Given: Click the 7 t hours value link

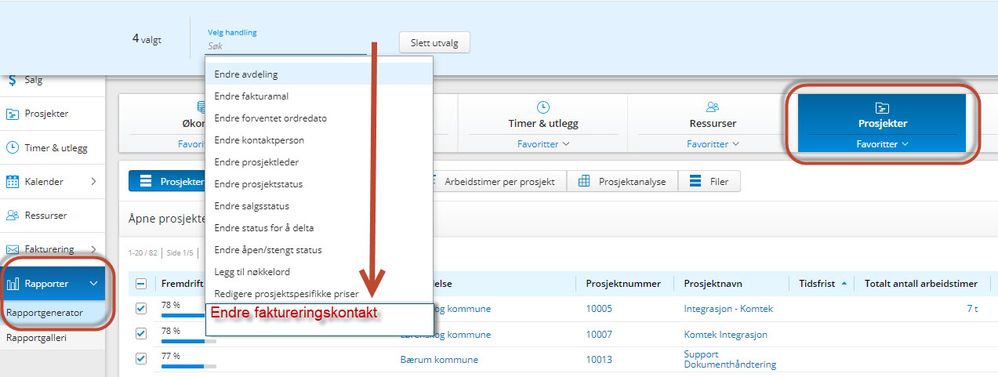Looking at the screenshot, I should [972, 309].
